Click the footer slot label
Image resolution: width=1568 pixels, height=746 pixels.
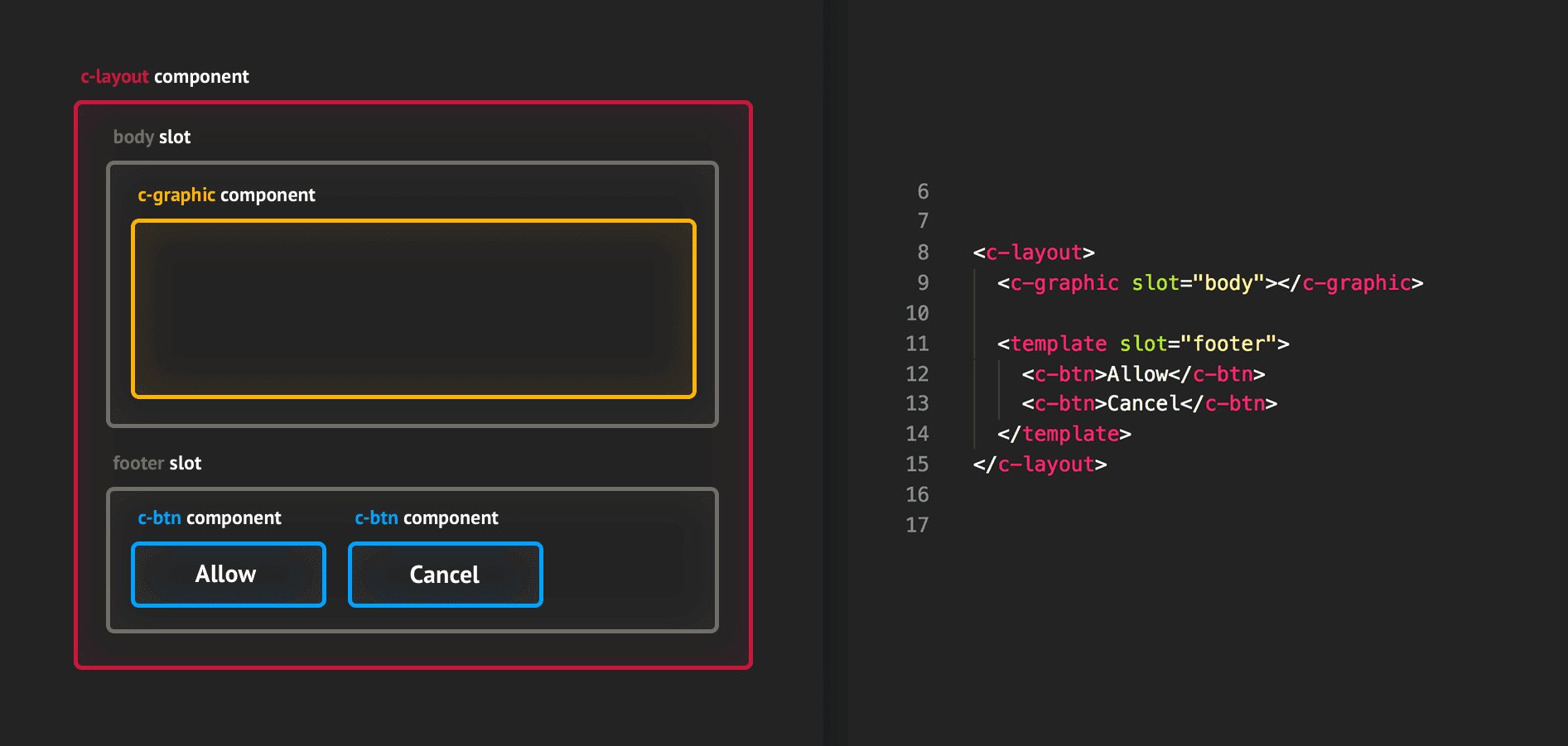[157, 463]
